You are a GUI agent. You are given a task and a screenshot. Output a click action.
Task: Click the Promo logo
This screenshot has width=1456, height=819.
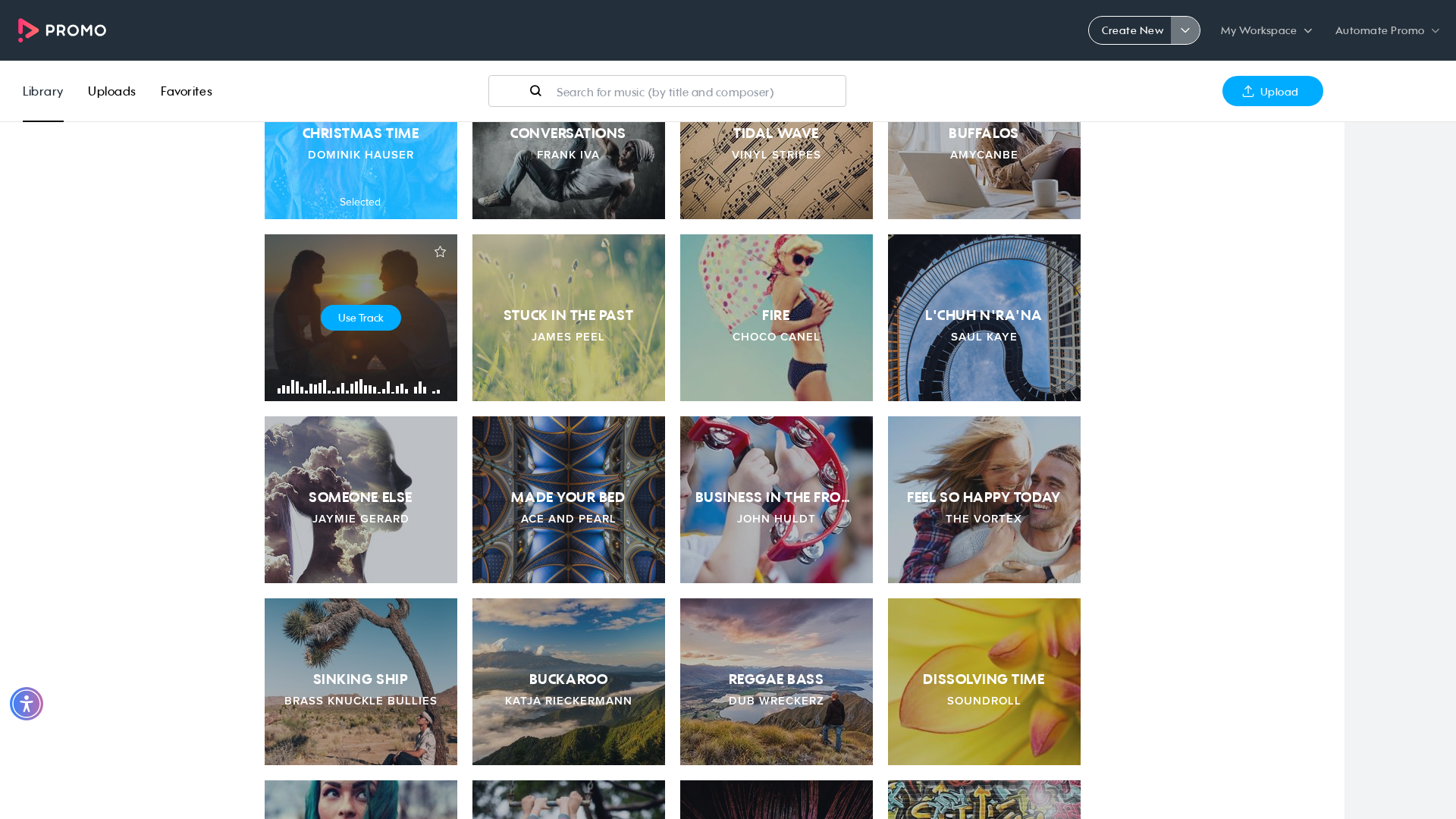[62, 30]
